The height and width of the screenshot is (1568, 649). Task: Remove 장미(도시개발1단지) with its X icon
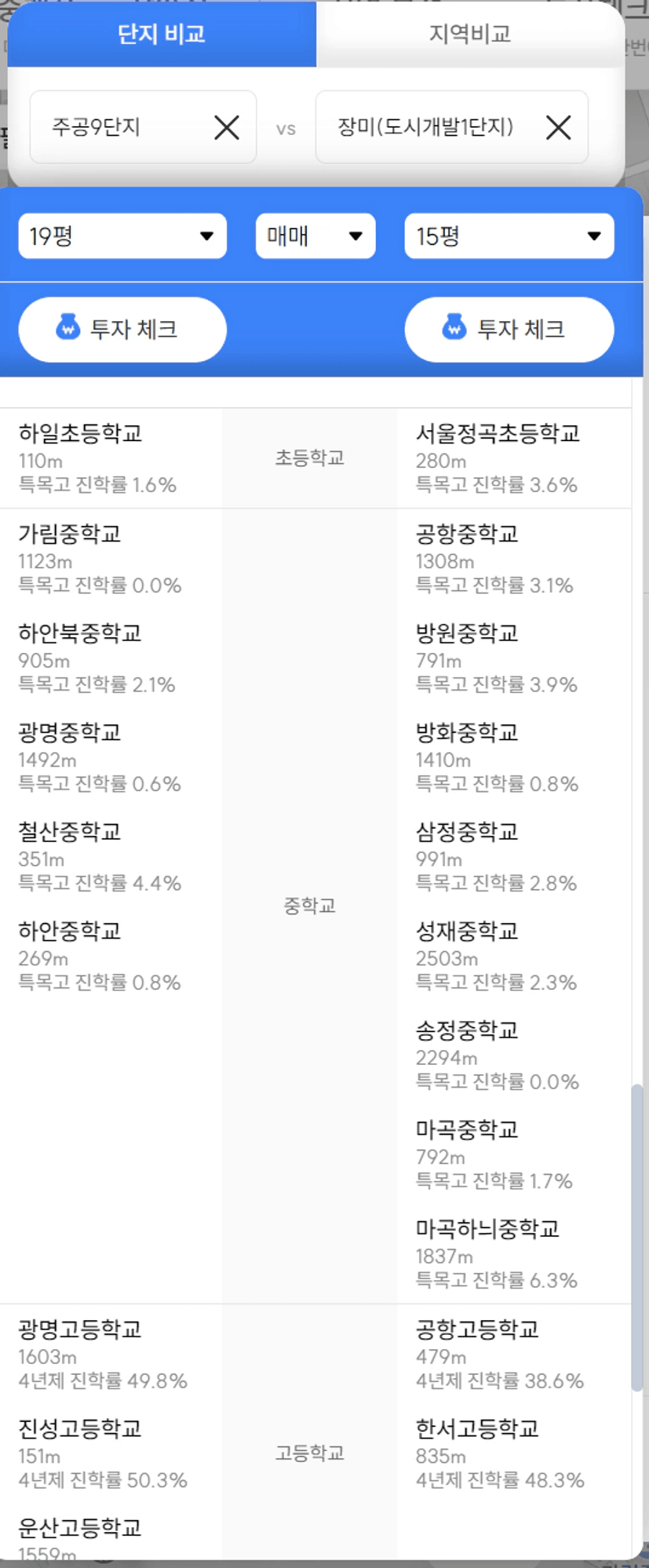tap(559, 127)
